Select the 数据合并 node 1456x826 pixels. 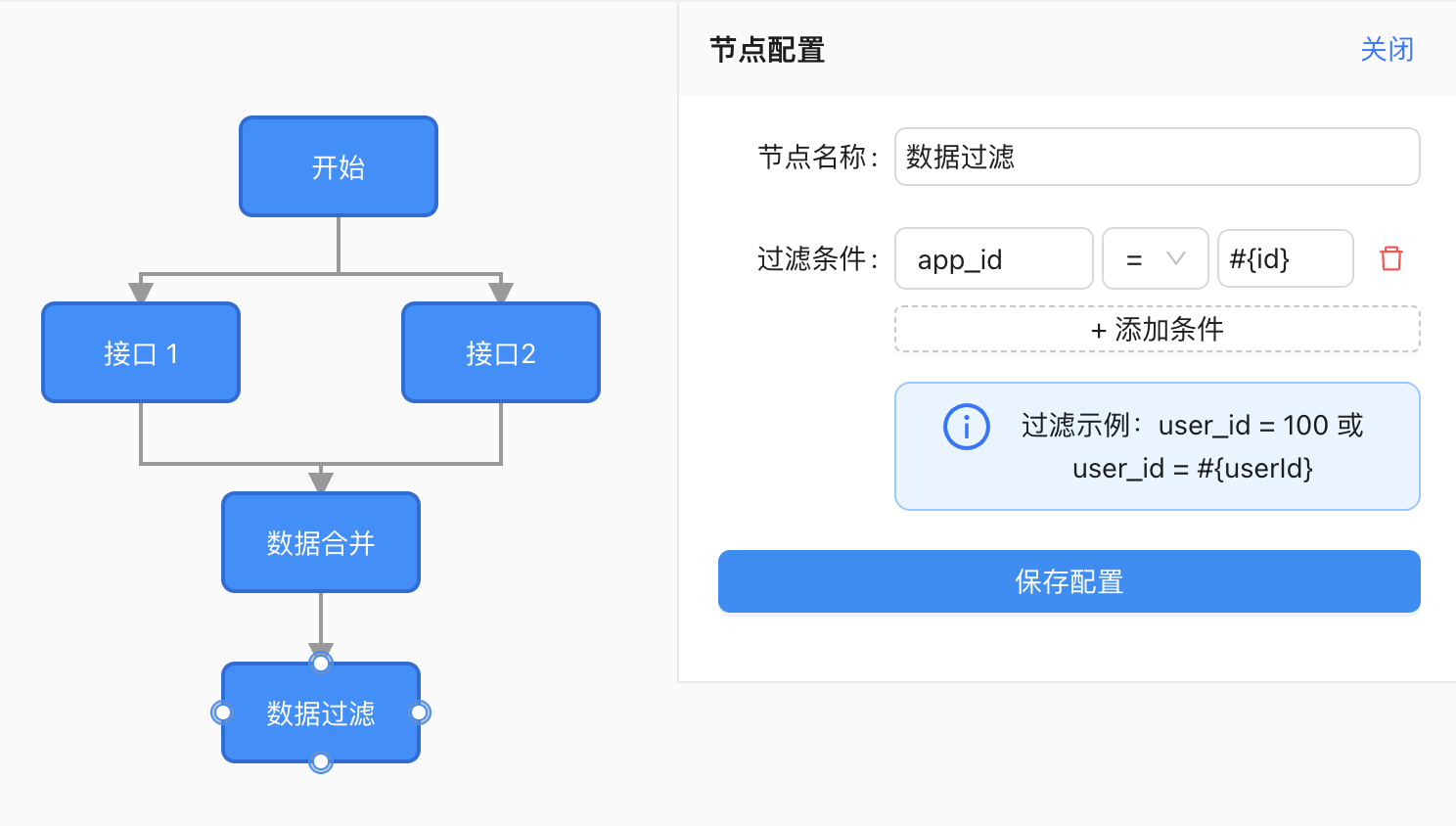321,543
